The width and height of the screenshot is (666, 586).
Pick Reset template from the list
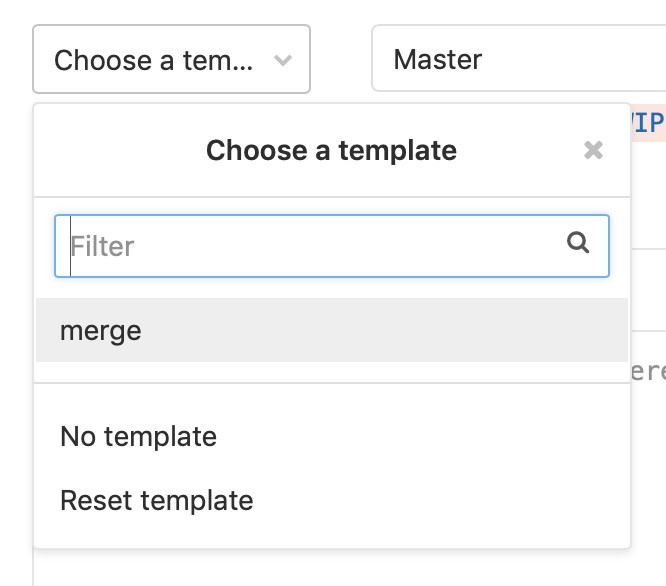[x=156, y=500]
